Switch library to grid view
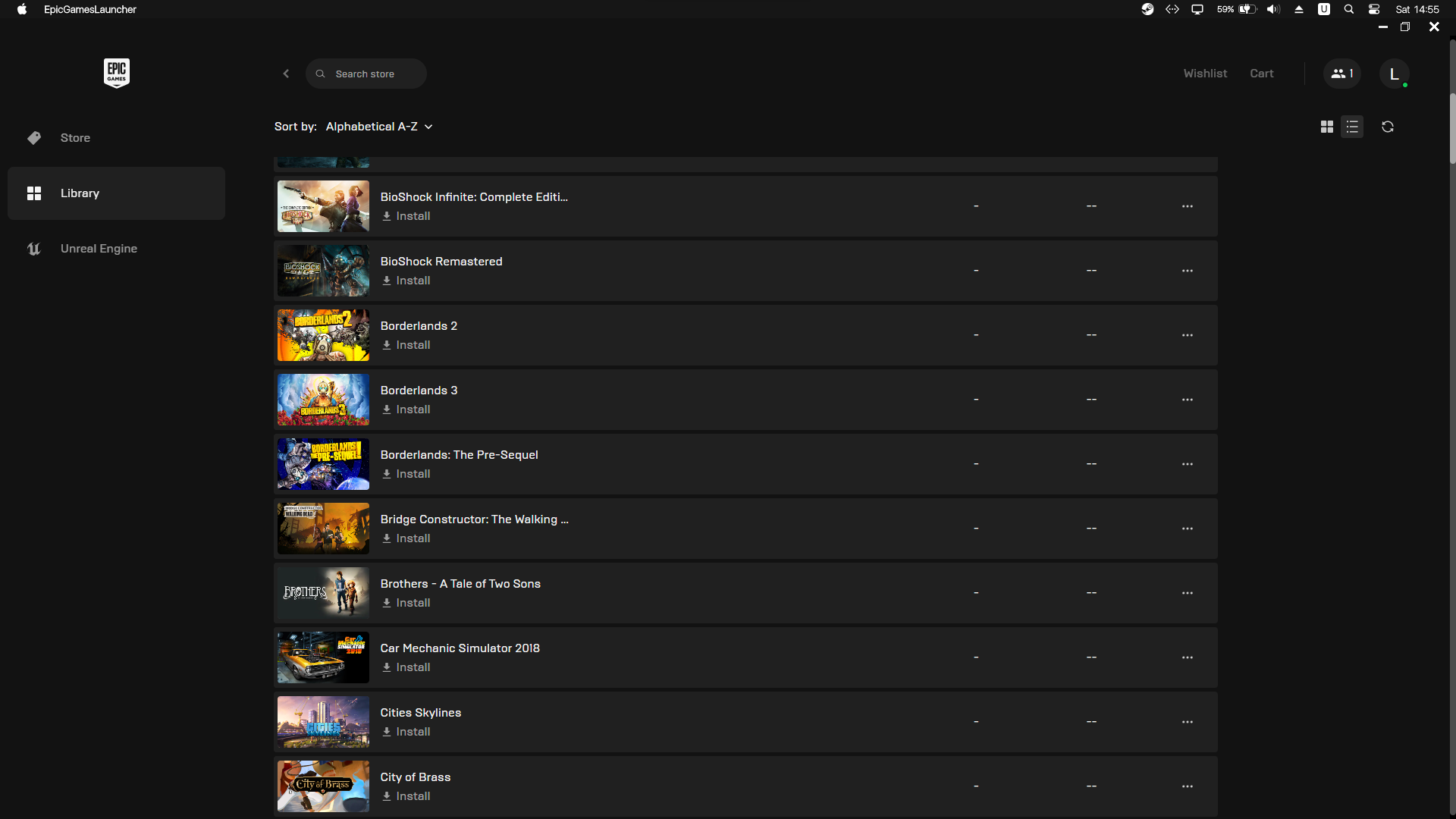The width and height of the screenshot is (1456, 819). coord(1326,127)
